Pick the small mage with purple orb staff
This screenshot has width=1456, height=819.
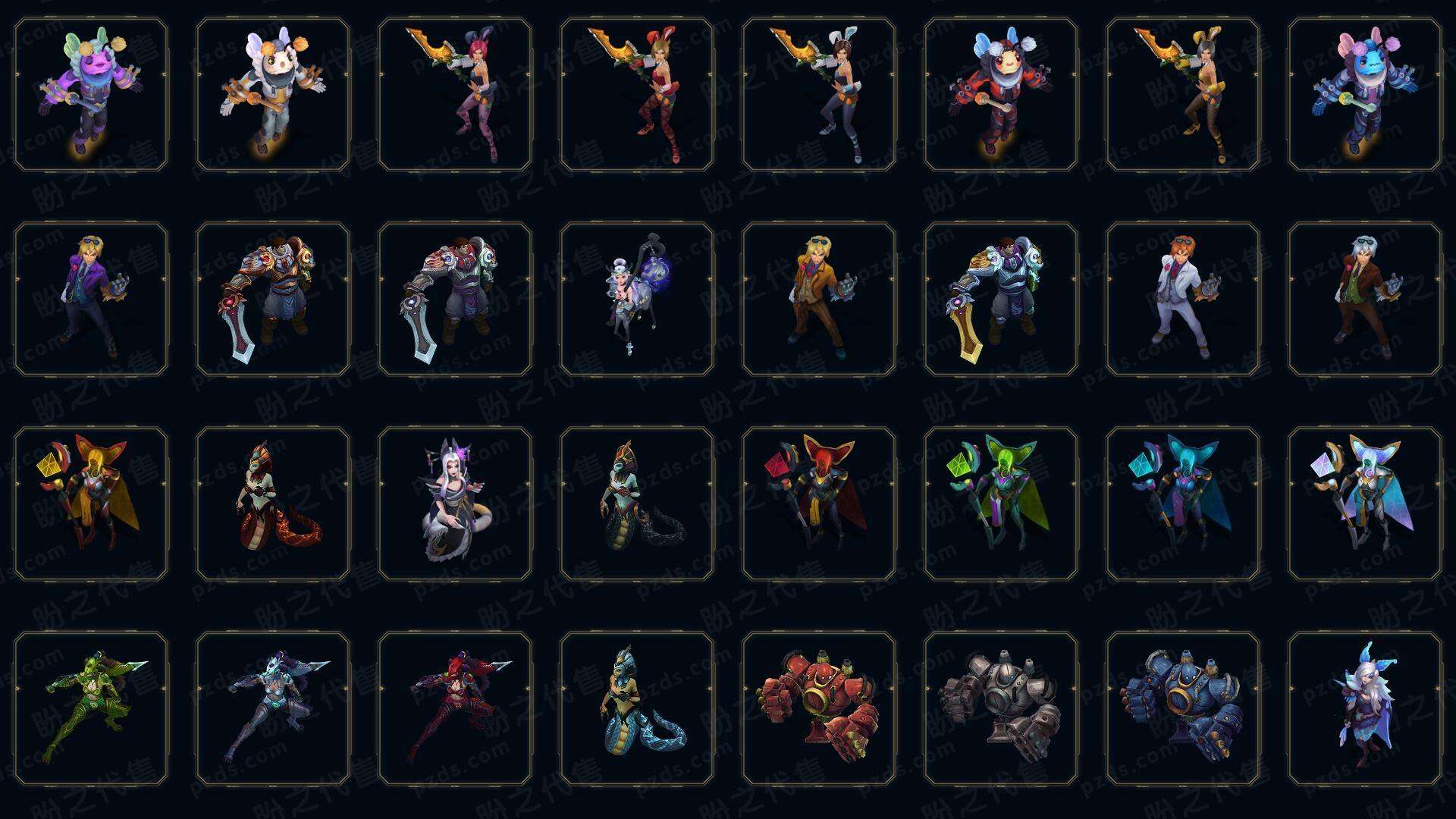click(x=637, y=299)
